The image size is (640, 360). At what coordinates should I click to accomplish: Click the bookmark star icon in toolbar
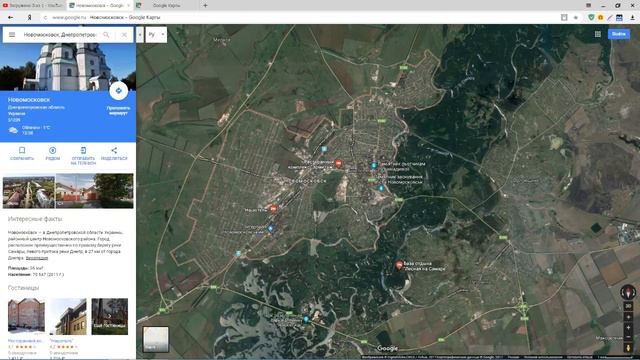click(576, 18)
